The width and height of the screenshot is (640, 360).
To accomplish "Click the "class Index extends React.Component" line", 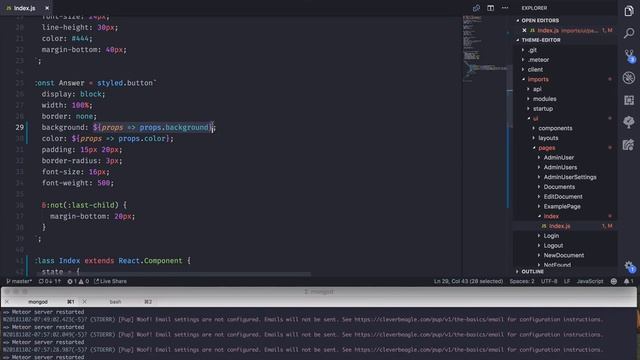I will point(112,261).
